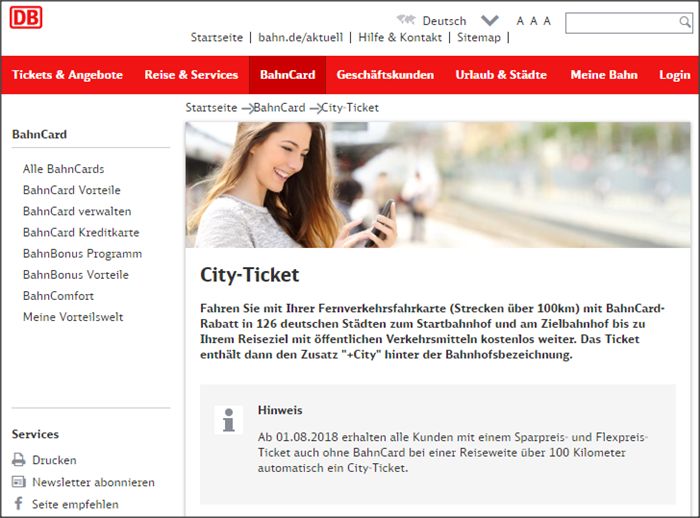Select the medium font size A
This screenshot has height=518, width=700.
(x=533, y=21)
